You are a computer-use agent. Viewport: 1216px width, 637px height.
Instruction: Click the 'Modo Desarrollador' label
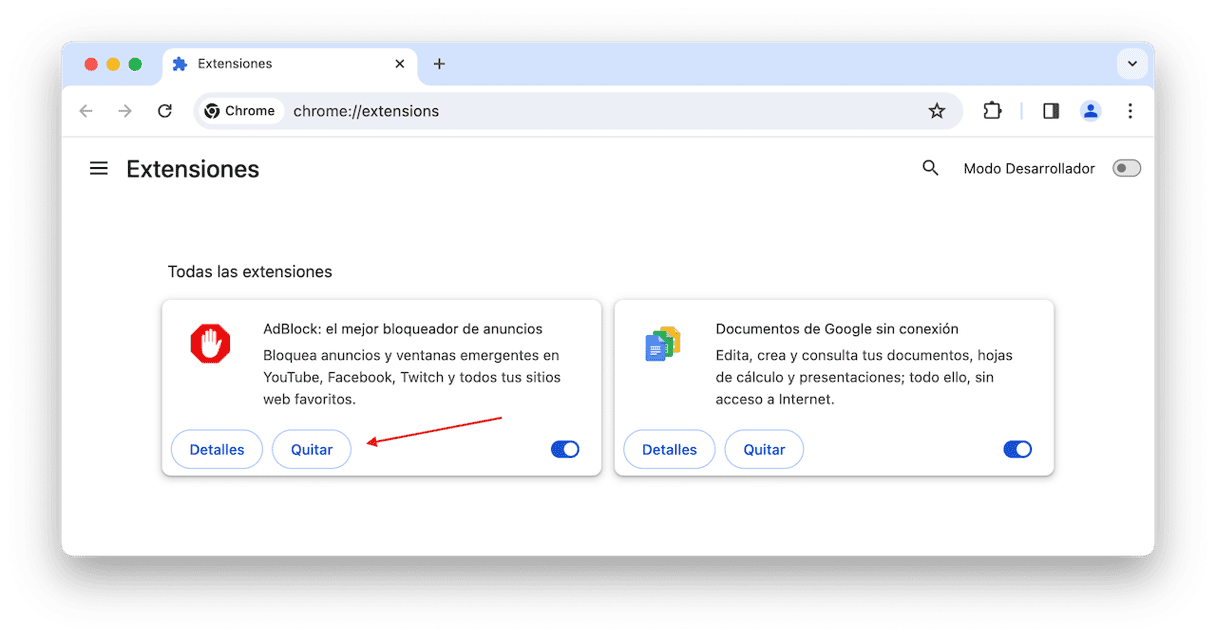[1029, 168]
